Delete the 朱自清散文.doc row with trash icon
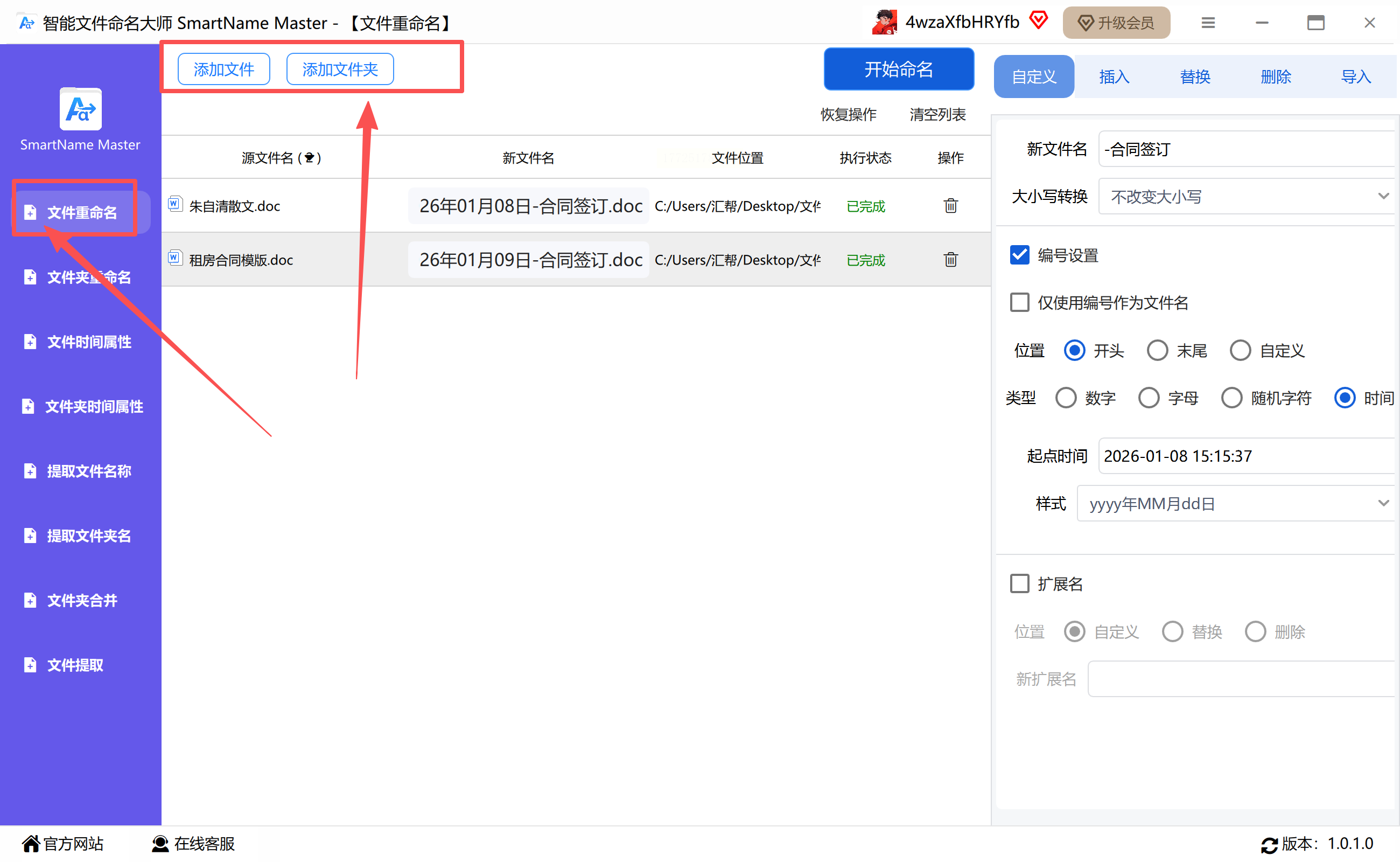 pos(950,205)
